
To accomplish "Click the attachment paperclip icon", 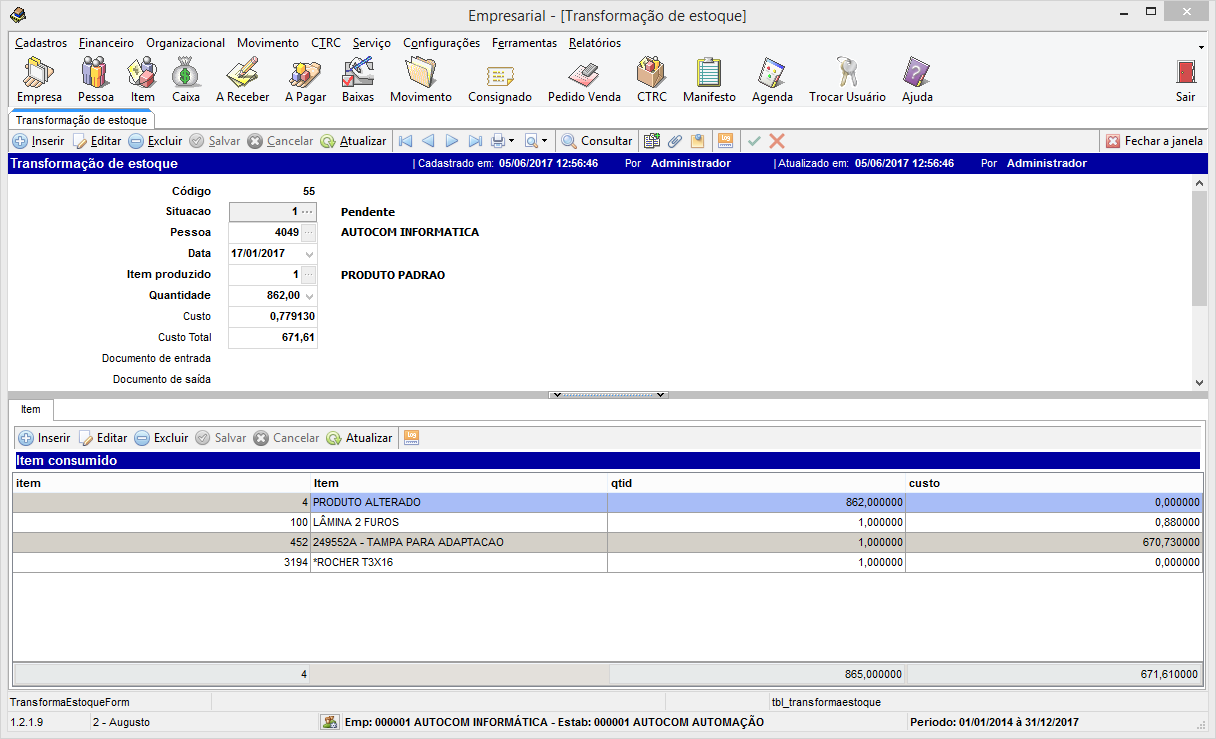I will [x=675, y=141].
